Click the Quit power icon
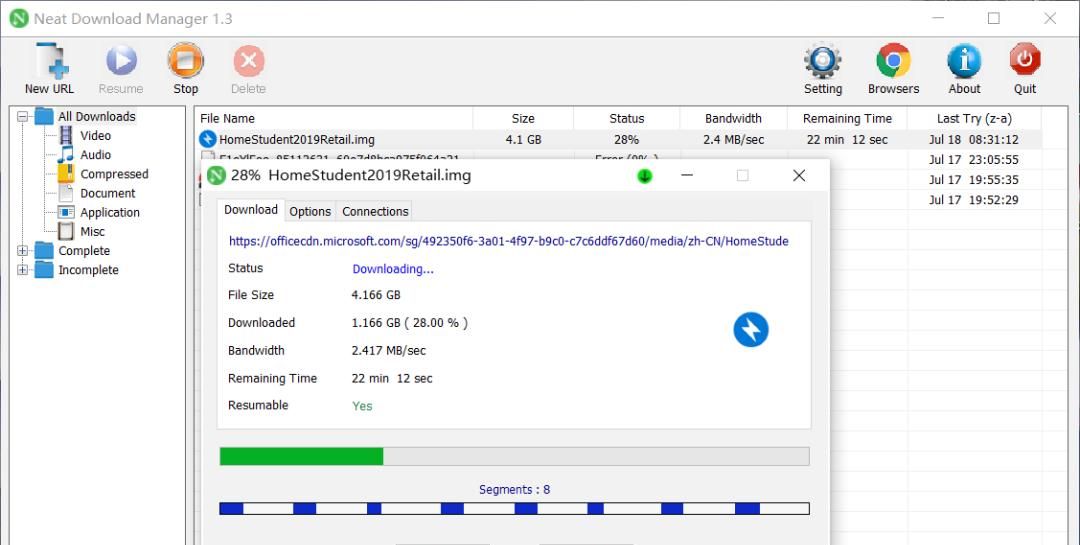Screen dimensions: 1080x545 1025,60
